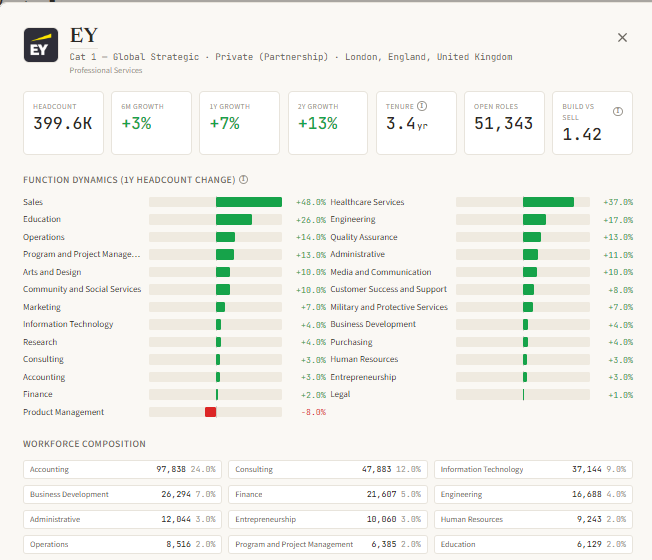Open the Function Dynamics info icon
Viewport: 652px width, 560px height.
(x=244, y=180)
